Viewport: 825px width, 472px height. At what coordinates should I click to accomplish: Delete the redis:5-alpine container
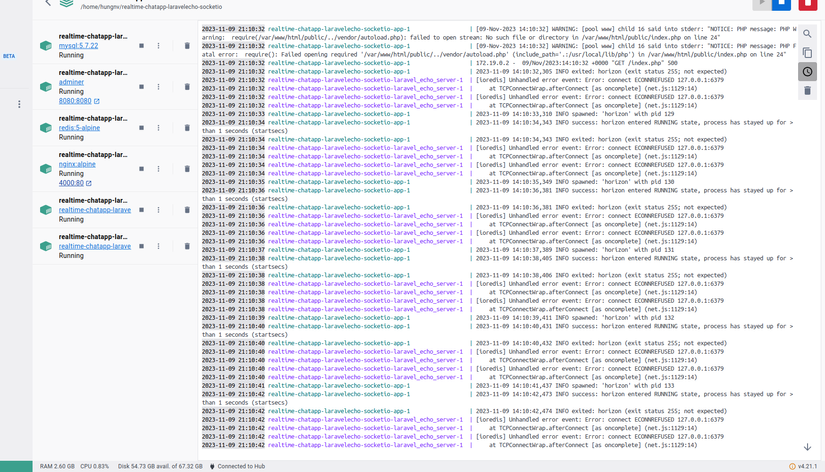[187, 128]
